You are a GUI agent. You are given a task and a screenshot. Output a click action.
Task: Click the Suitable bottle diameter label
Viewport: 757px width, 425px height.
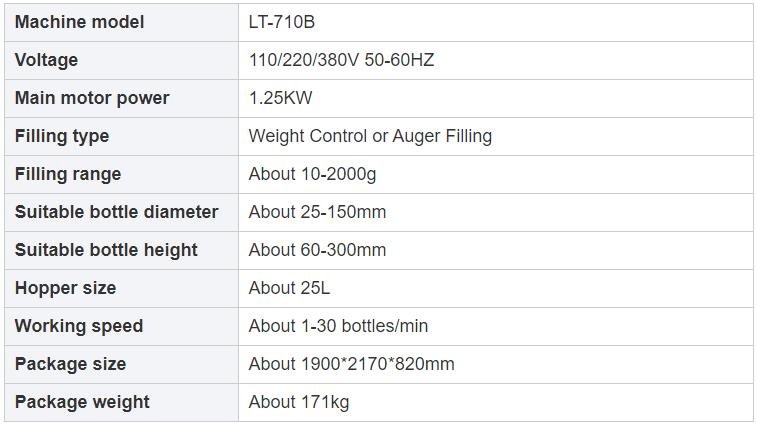[x=117, y=212]
